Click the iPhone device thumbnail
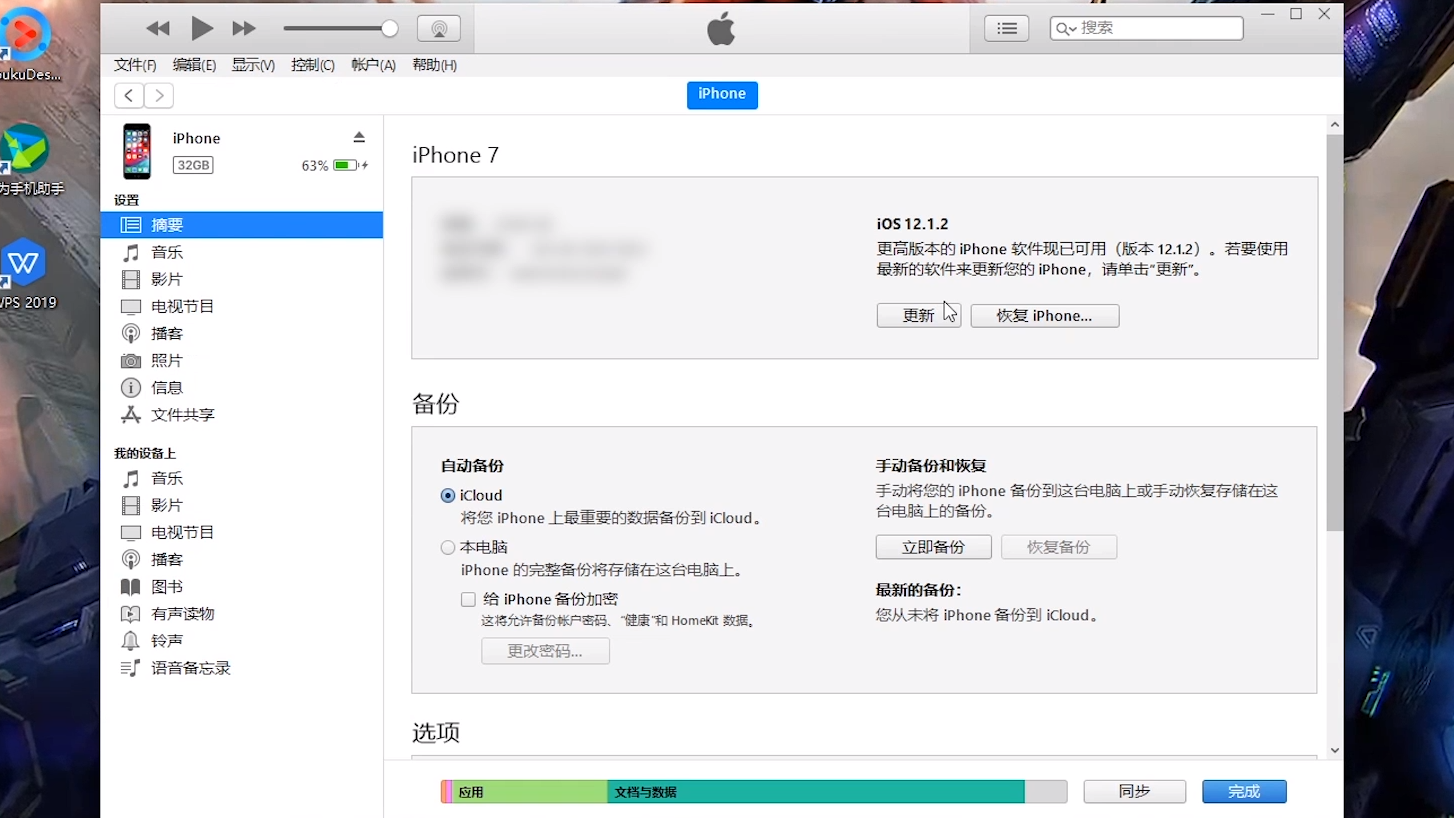1454x818 pixels. coord(137,151)
